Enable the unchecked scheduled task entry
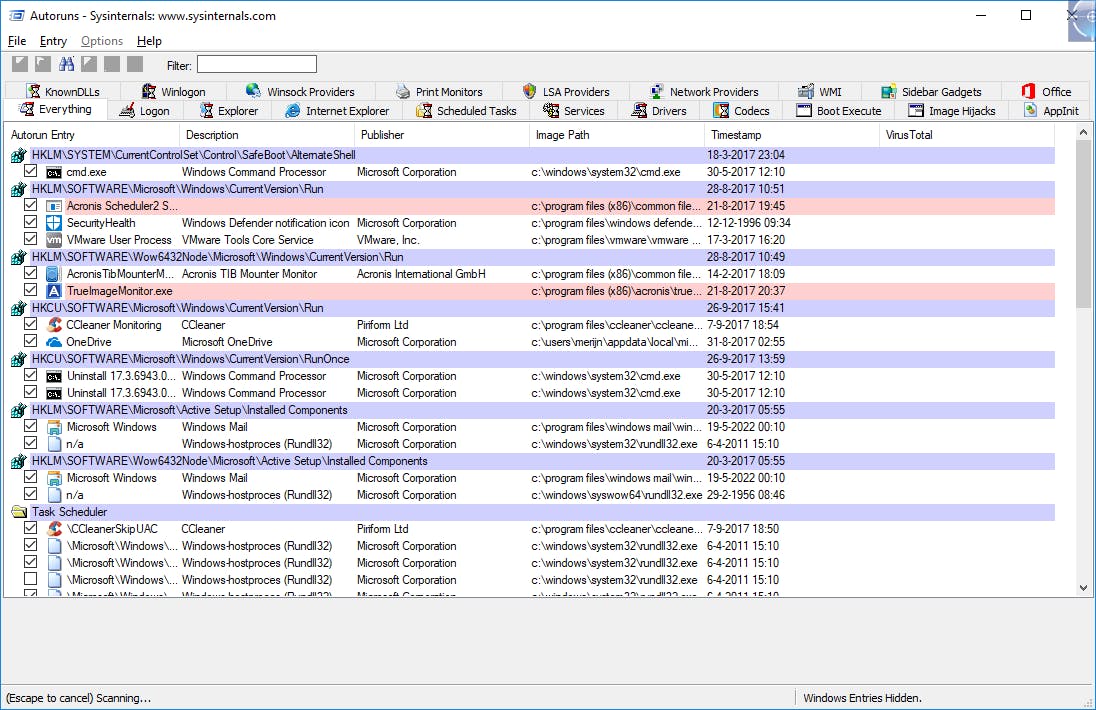Viewport: 1096px width, 710px height. pyautogui.click(x=31, y=580)
